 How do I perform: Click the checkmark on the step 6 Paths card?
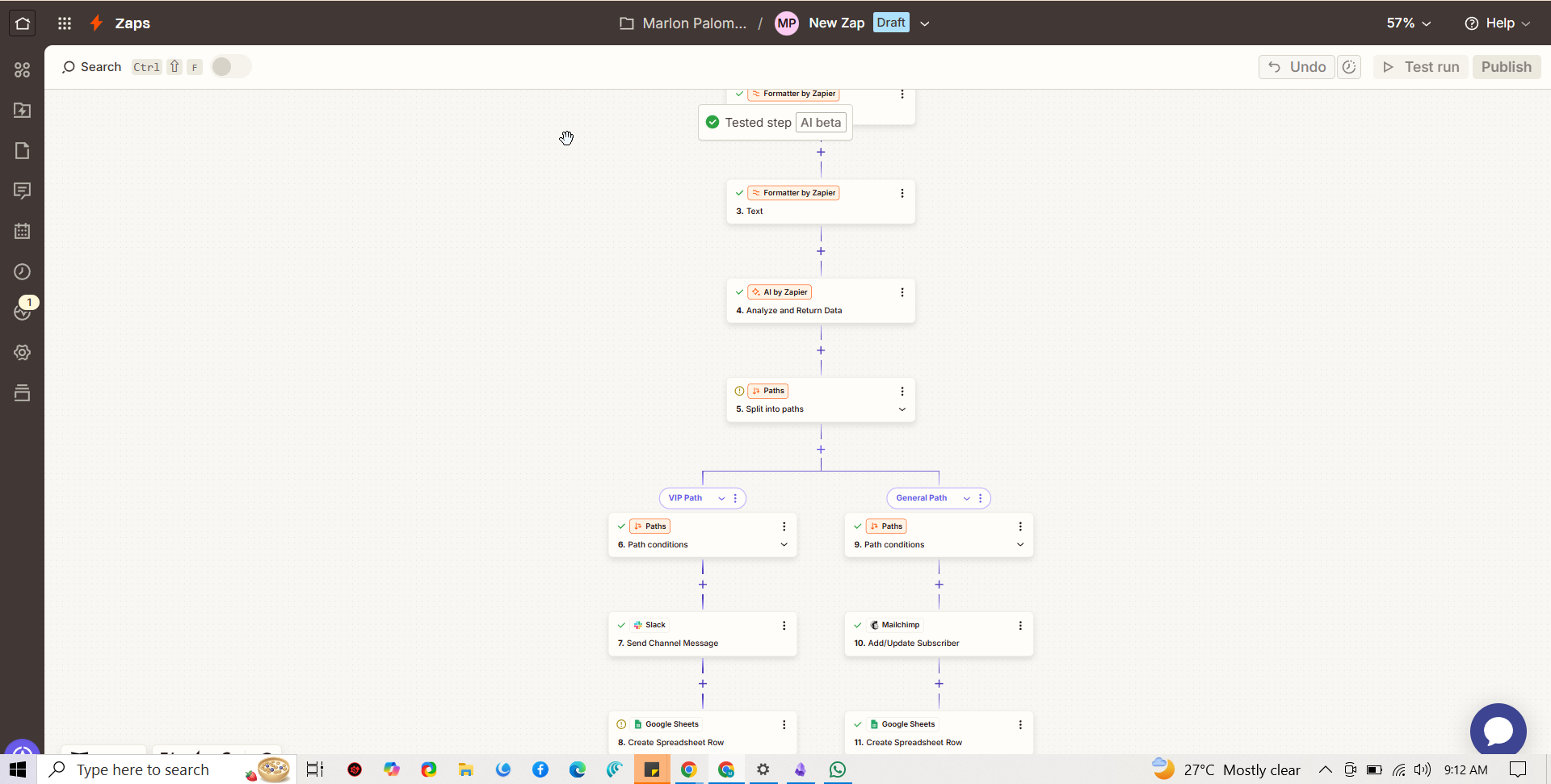point(621,526)
